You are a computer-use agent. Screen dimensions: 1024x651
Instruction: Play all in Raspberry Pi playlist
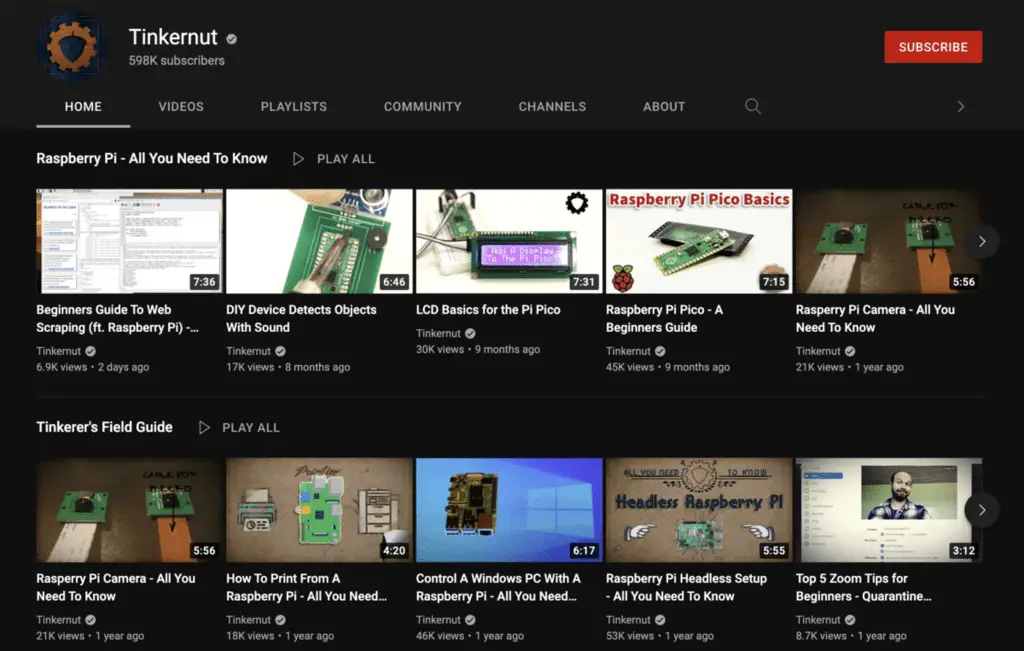(x=334, y=159)
